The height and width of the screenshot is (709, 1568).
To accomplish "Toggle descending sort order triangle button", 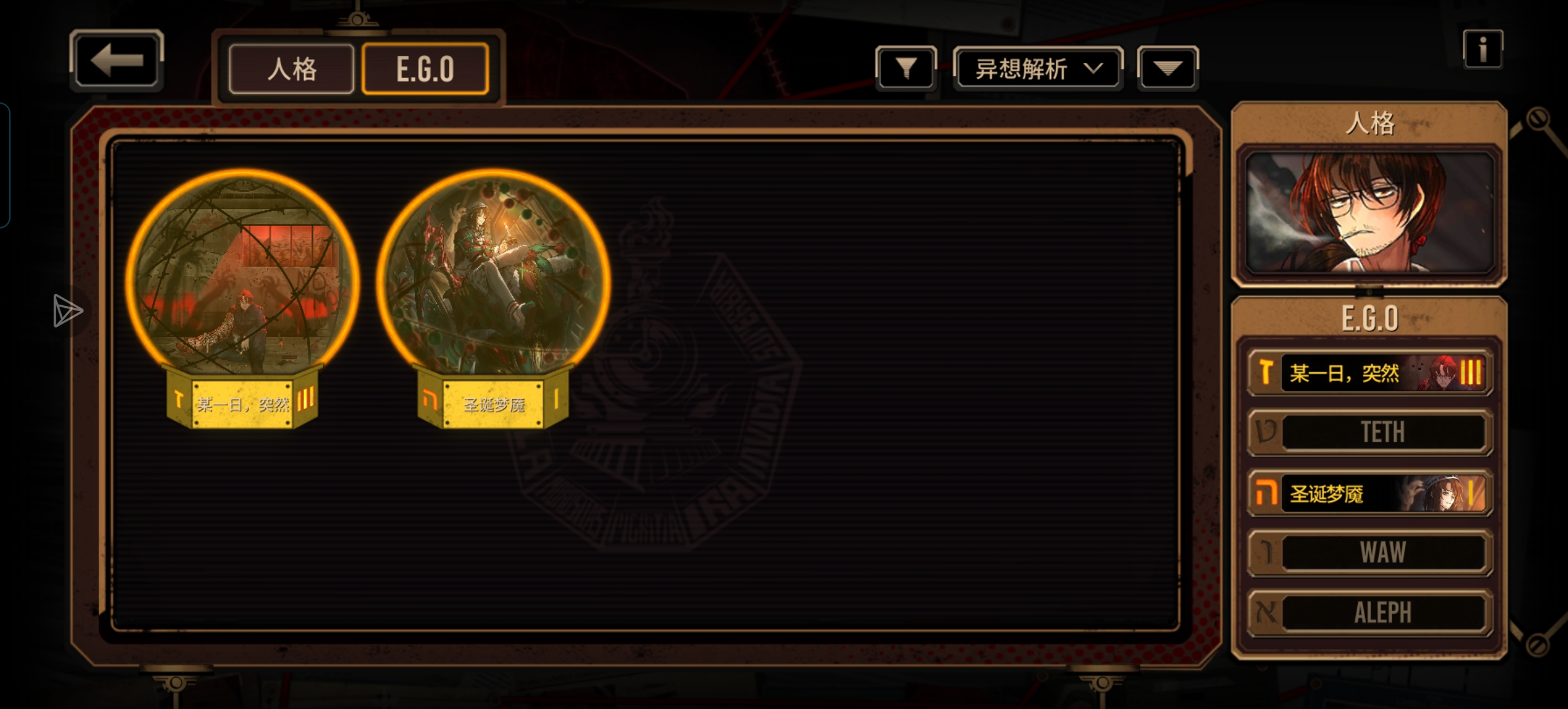I will pos(1167,68).
